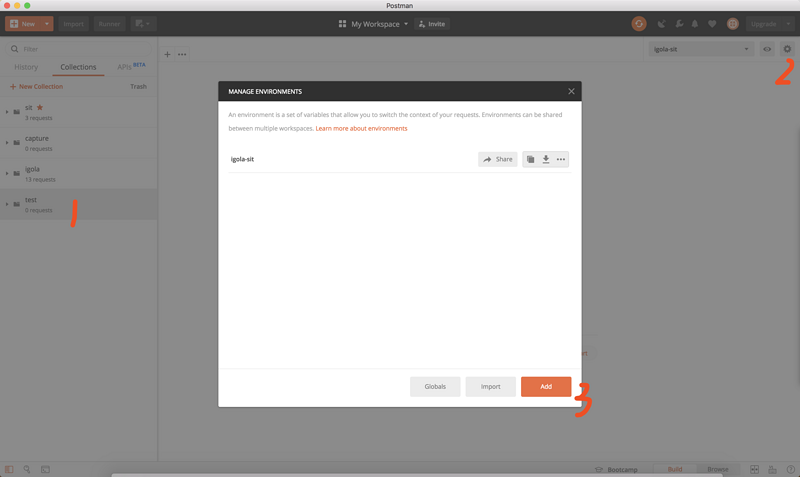Open the Runner
Screen dimensions: 800x477
[109, 23]
